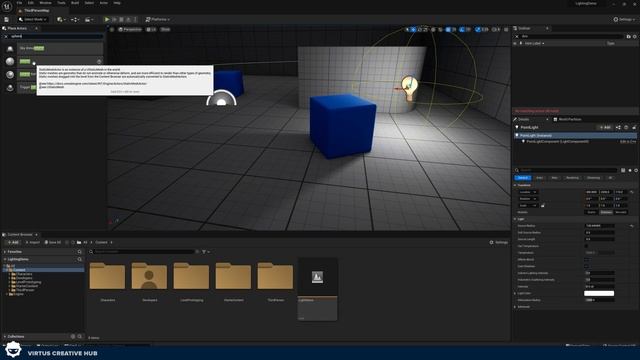Collapse the Transform section

(515, 185)
